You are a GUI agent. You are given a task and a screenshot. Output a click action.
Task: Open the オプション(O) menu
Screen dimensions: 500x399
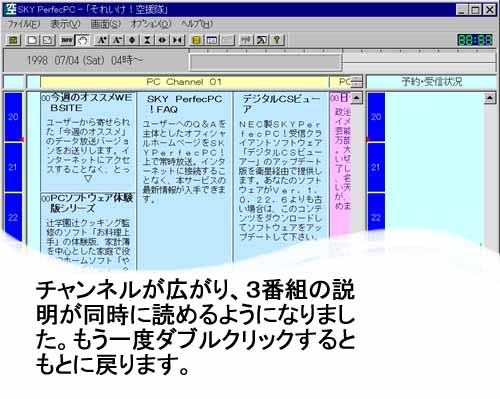point(151,24)
